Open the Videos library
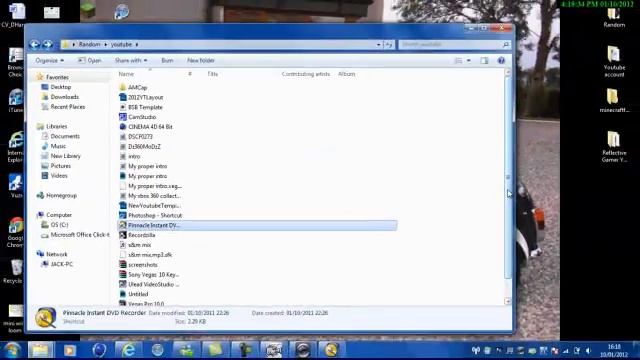Screen dimensions: 640x360 [59, 176]
